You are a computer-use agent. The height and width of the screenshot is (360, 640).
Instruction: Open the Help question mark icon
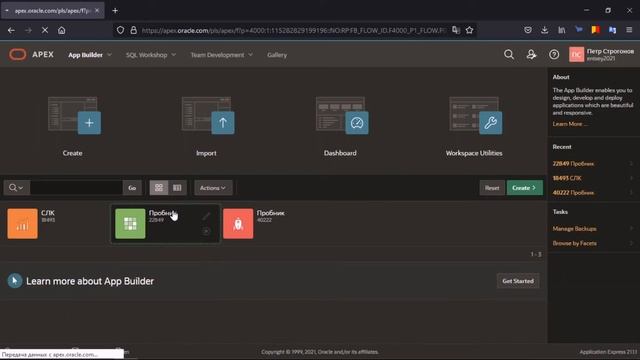(x=554, y=54)
